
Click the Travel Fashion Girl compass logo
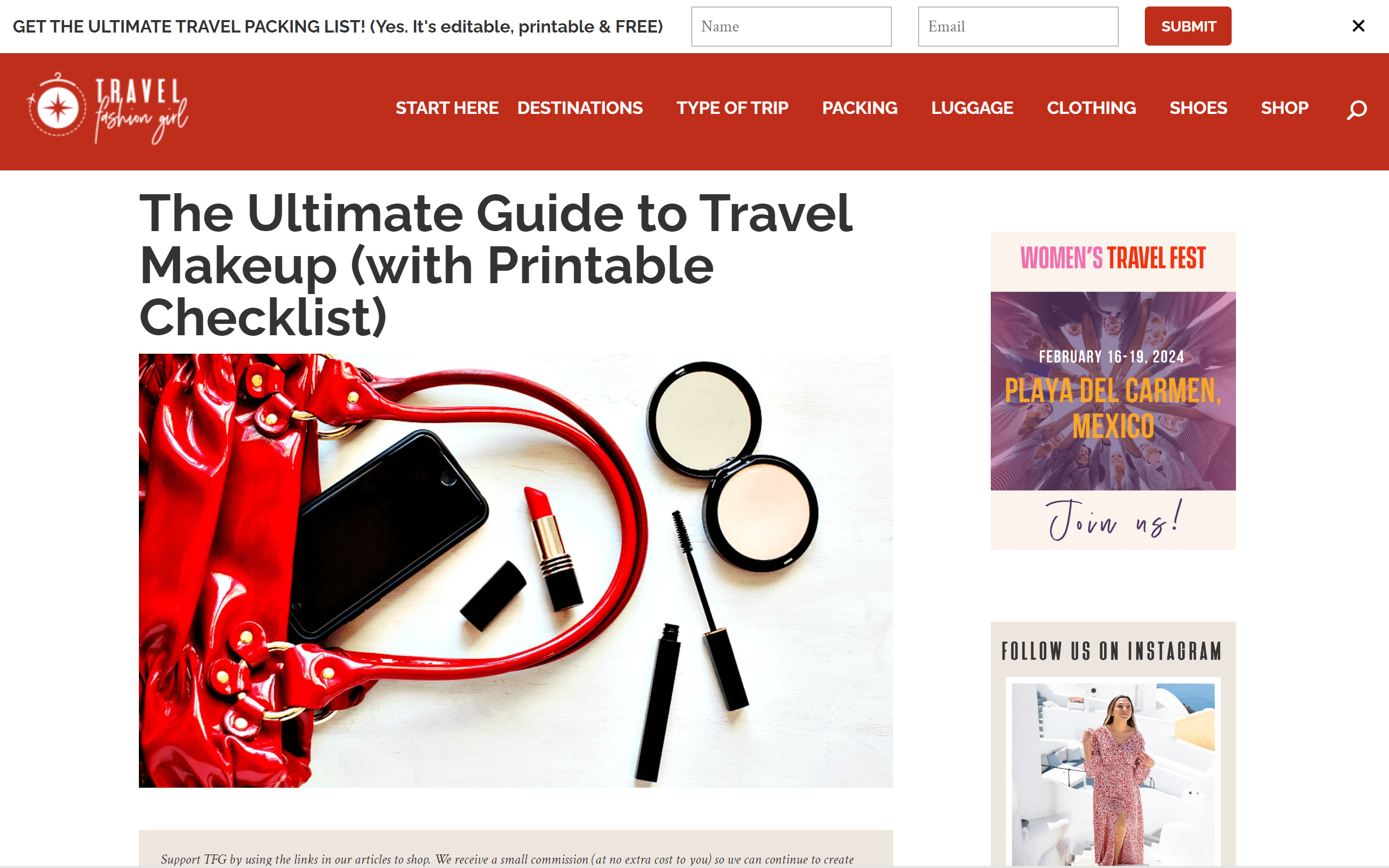point(107,108)
